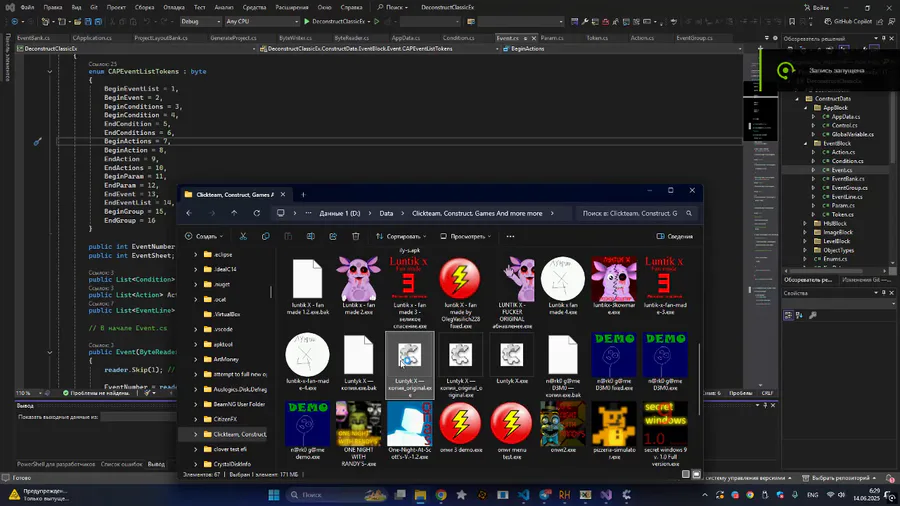Screen dimensions: 900x506
Task: Select pizzeria-simulator.exe file
Action: tap(614, 431)
